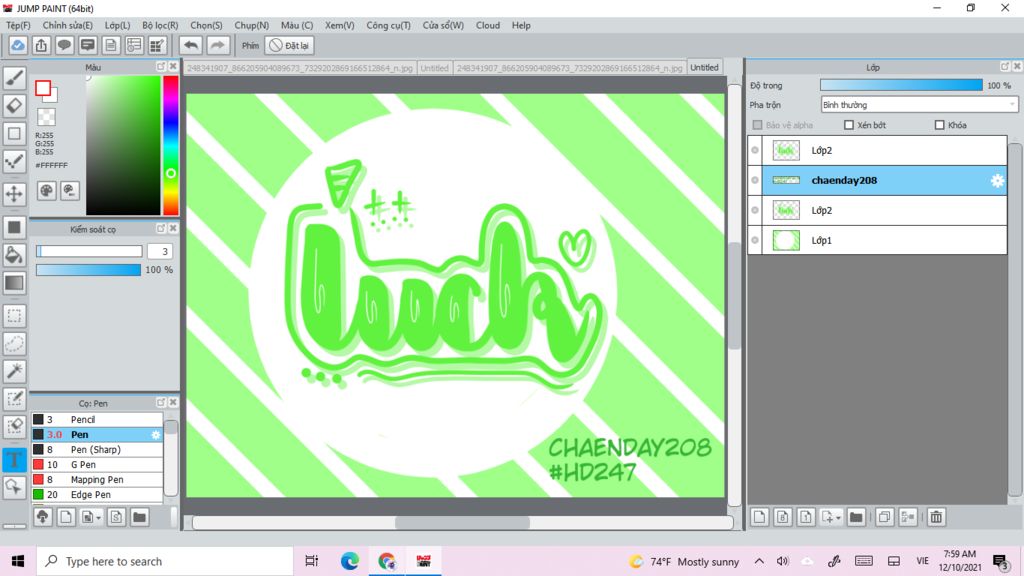Image resolution: width=1024 pixels, height=576 pixels.
Task: Click the canvas horizontal scrollbar
Action: click(462, 522)
